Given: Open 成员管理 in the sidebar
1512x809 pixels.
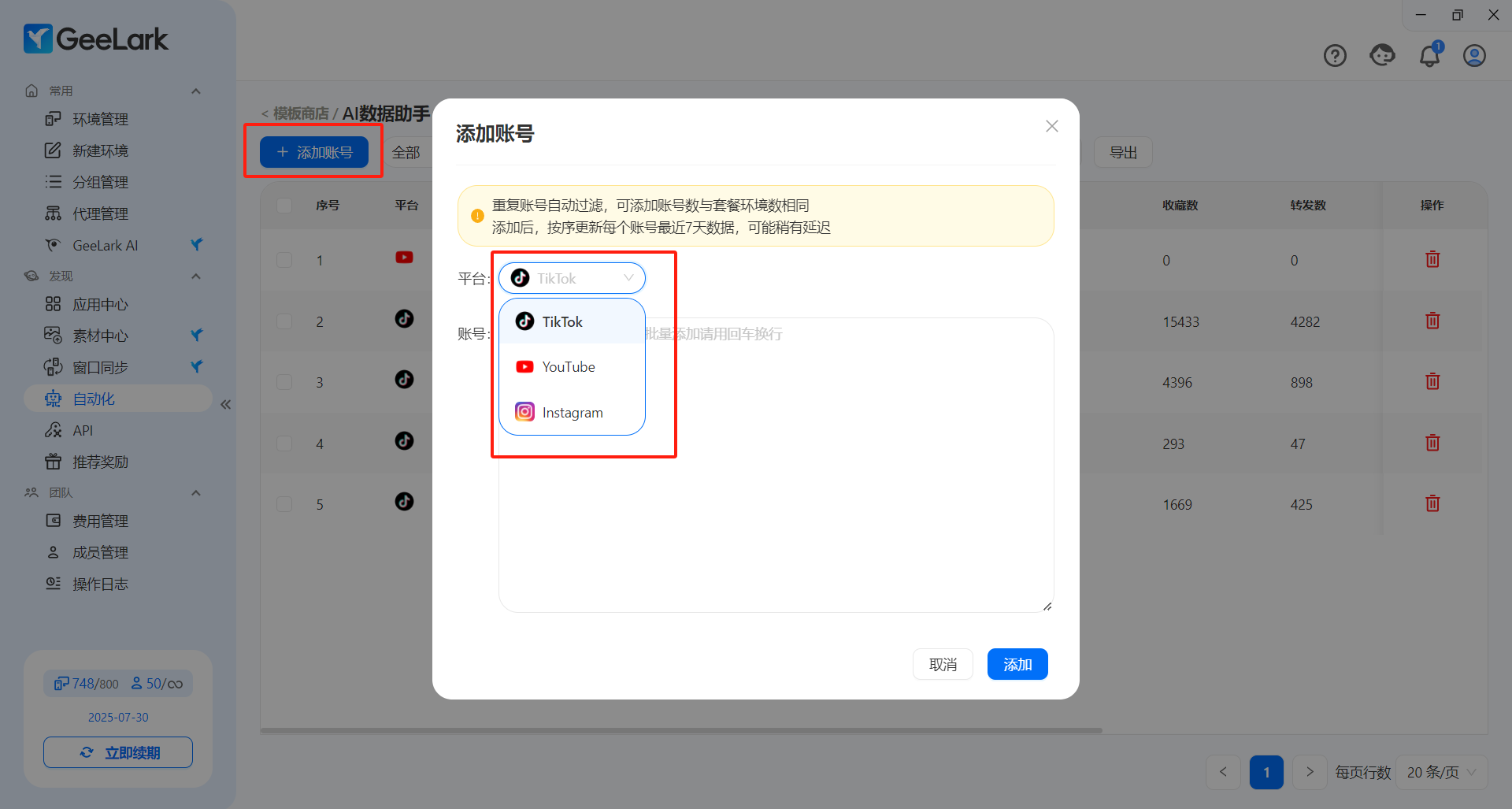Looking at the screenshot, I should [100, 552].
